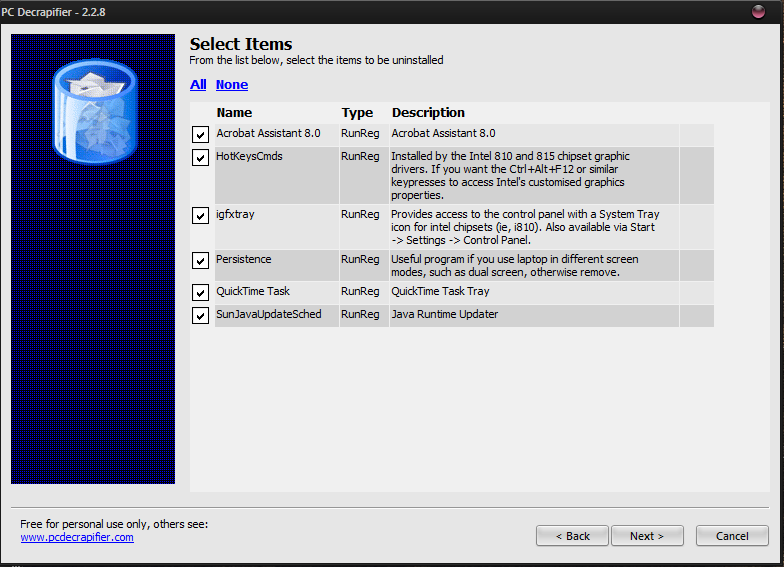
Task: Toggle the HotKeysCmds checkbox
Action: (x=200, y=158)
